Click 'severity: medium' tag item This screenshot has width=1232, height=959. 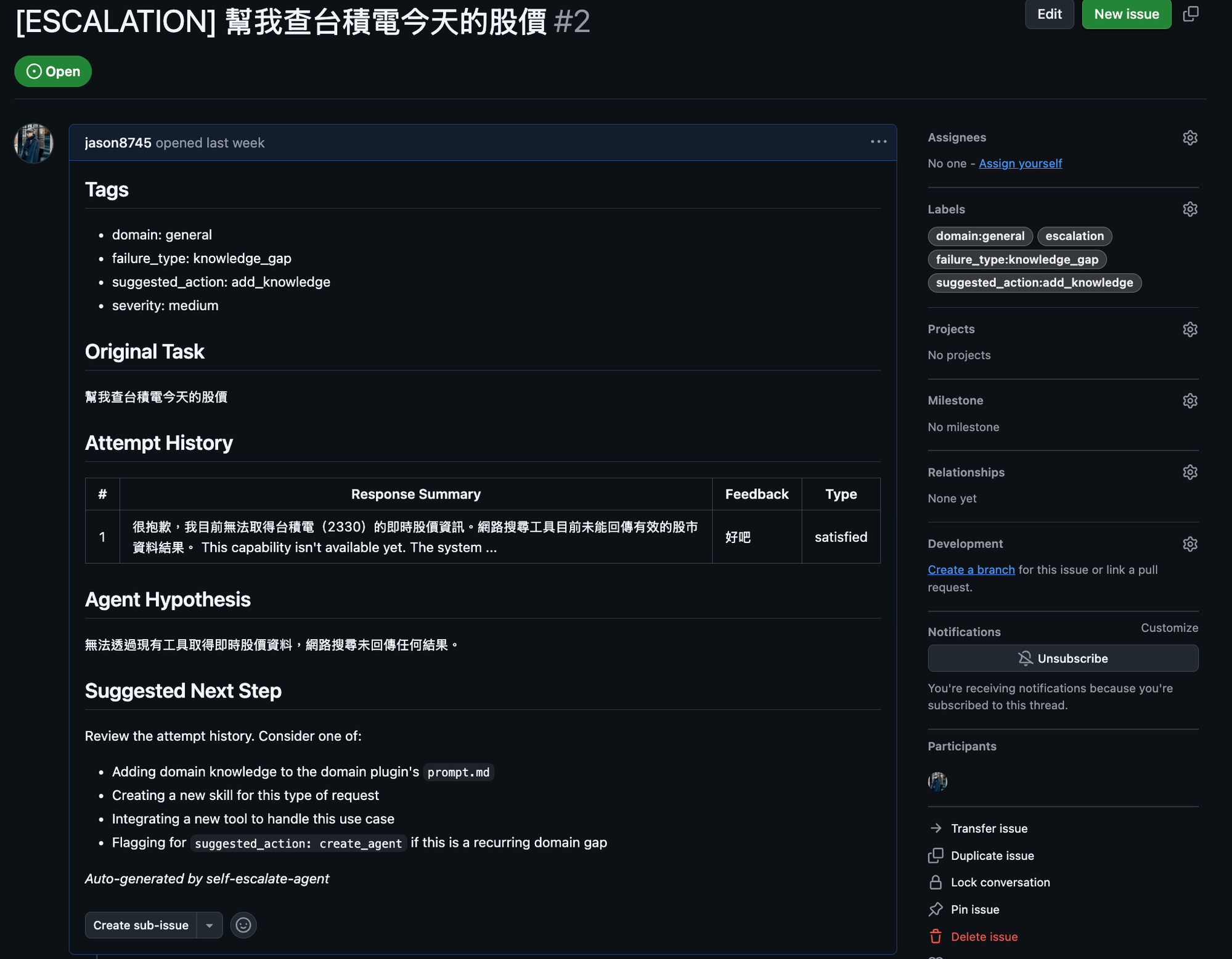coord(165,305)
